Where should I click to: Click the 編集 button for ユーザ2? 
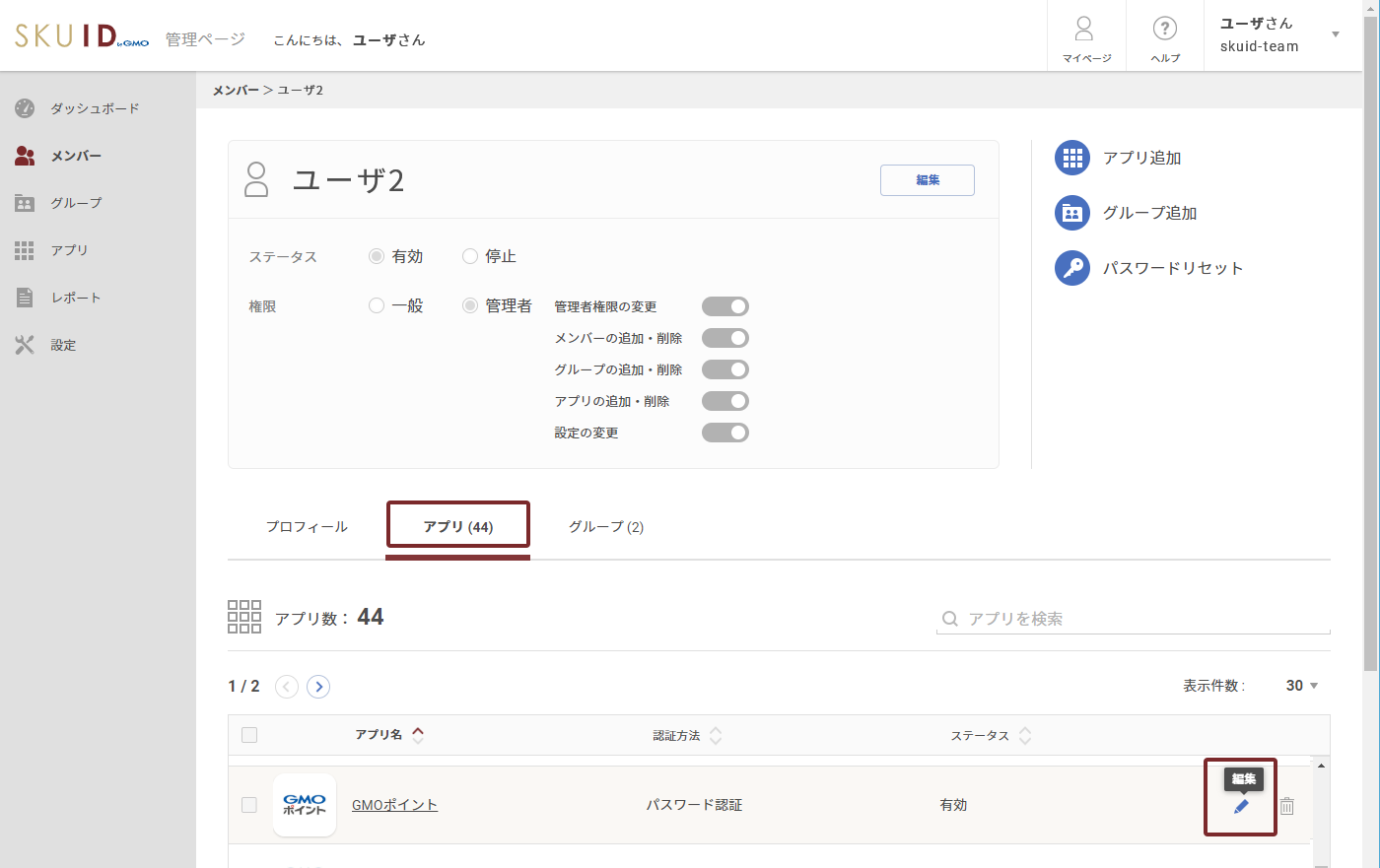tap(927, 180)
